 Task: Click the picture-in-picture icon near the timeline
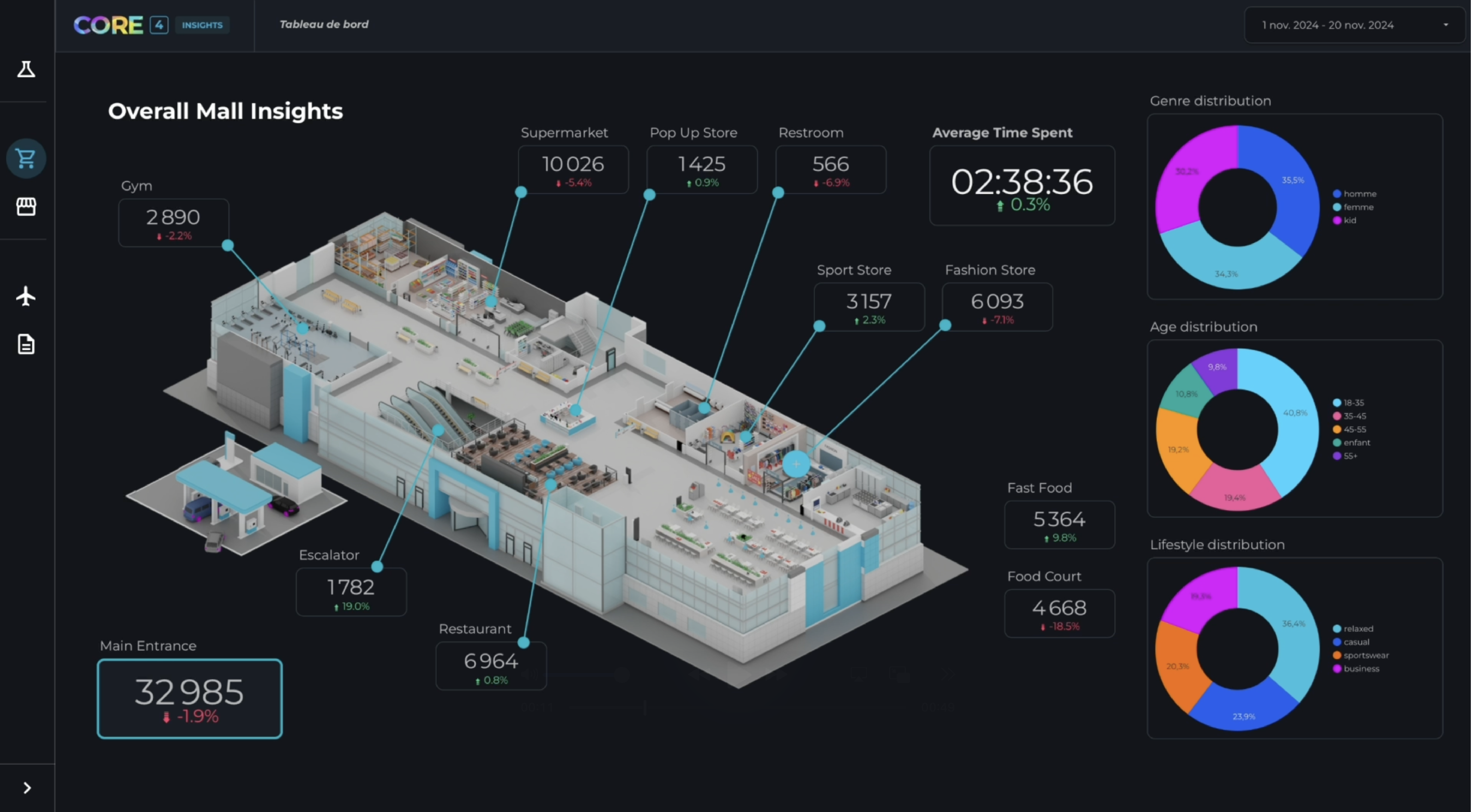coord(900,674)
